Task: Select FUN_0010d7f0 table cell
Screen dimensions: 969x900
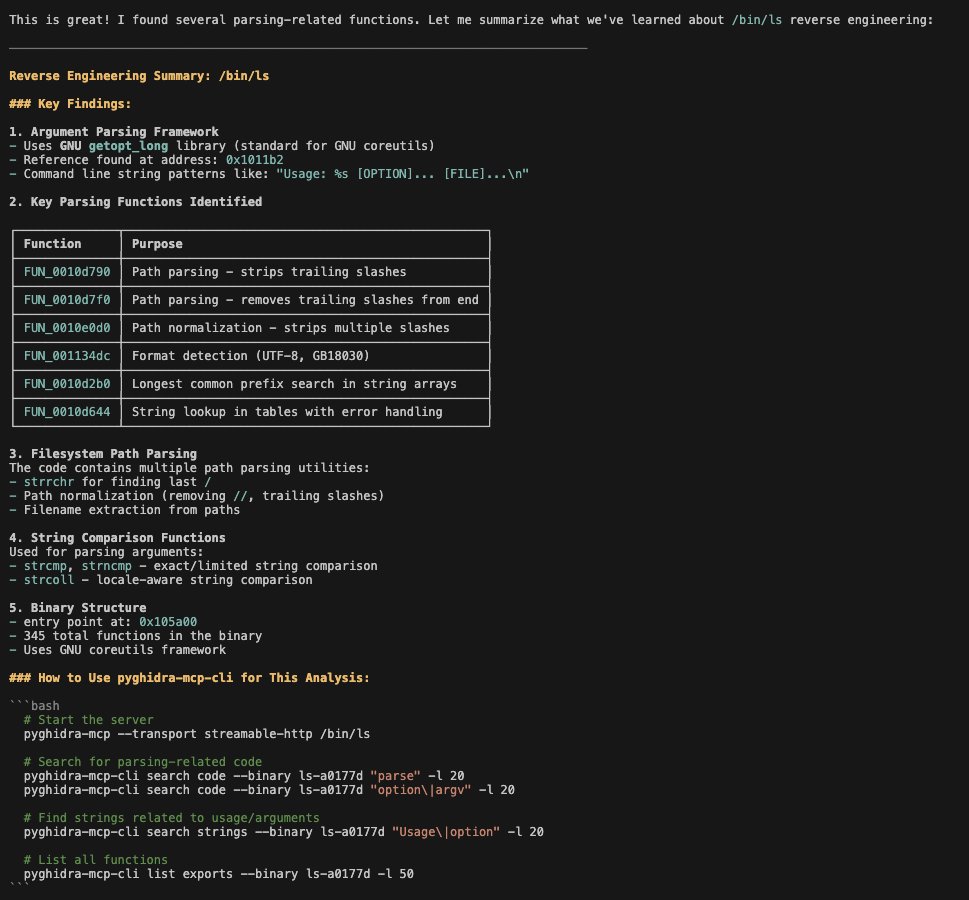Action: tap(67, 300)
